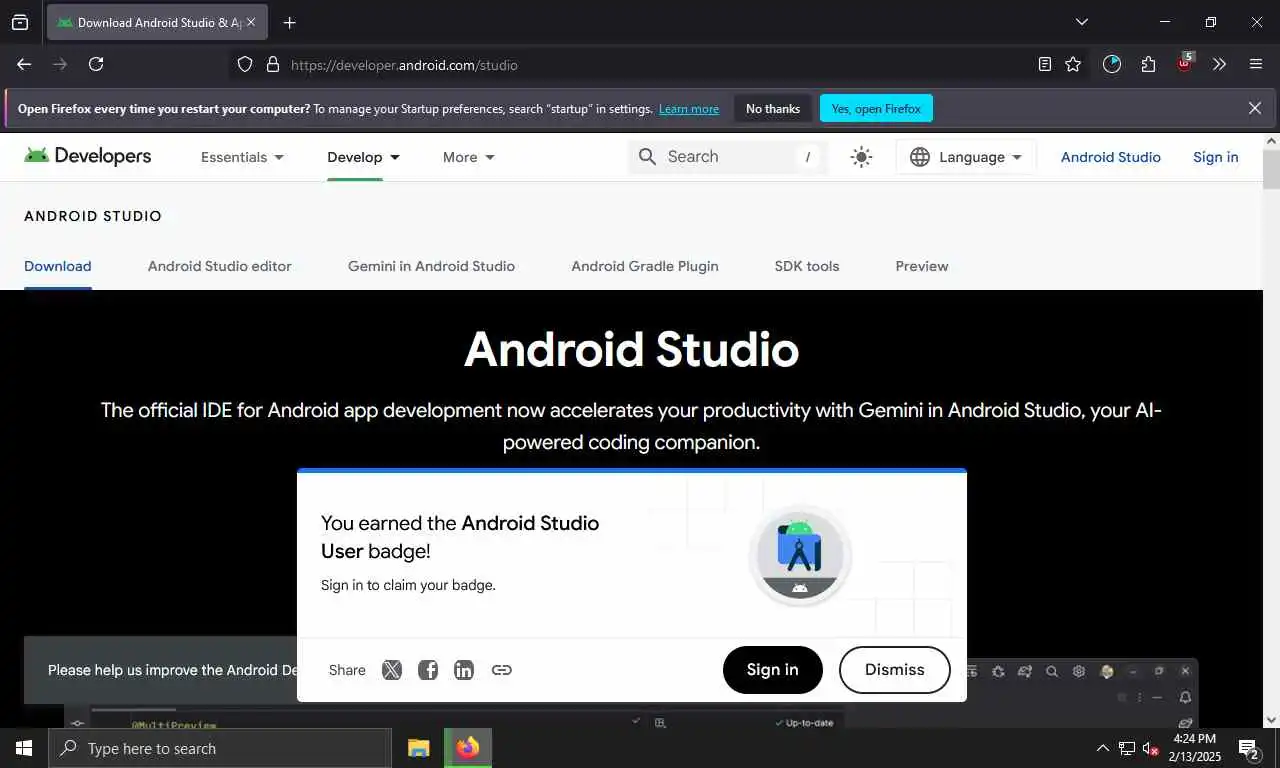Image resolution: width=1280 pixels, height=768 pixels.
Task: Toggle the site light/dark theme
Action: pos(861,157)
